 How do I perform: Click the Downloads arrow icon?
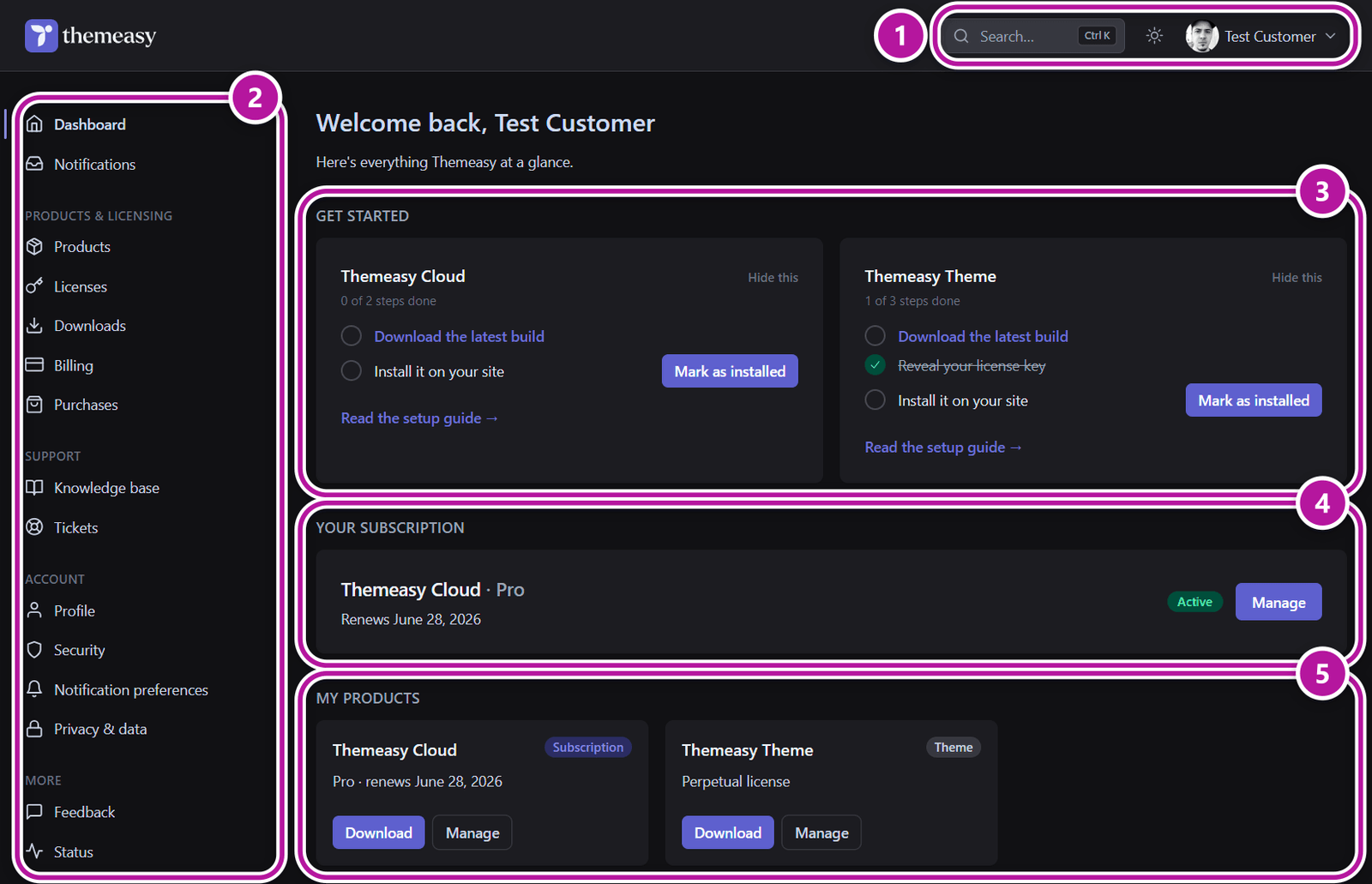[34, 326]
